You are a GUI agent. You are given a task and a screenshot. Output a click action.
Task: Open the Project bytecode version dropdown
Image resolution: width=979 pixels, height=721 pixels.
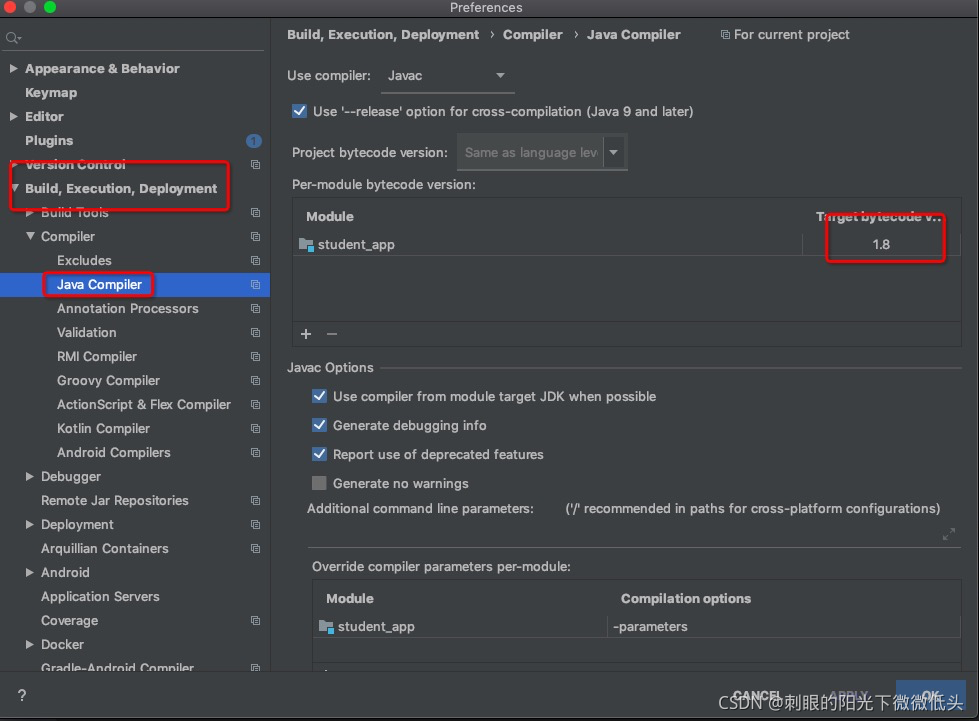pyautogui.click(x=614, y=151)
